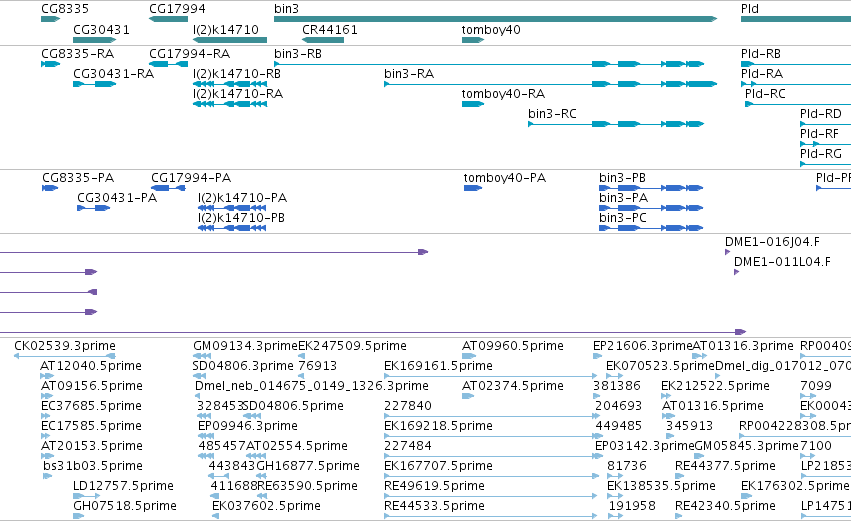The width and height of the screenshot is (851, 521).
Task: Select transcript CG30431-RA
Action: (113, 74)
